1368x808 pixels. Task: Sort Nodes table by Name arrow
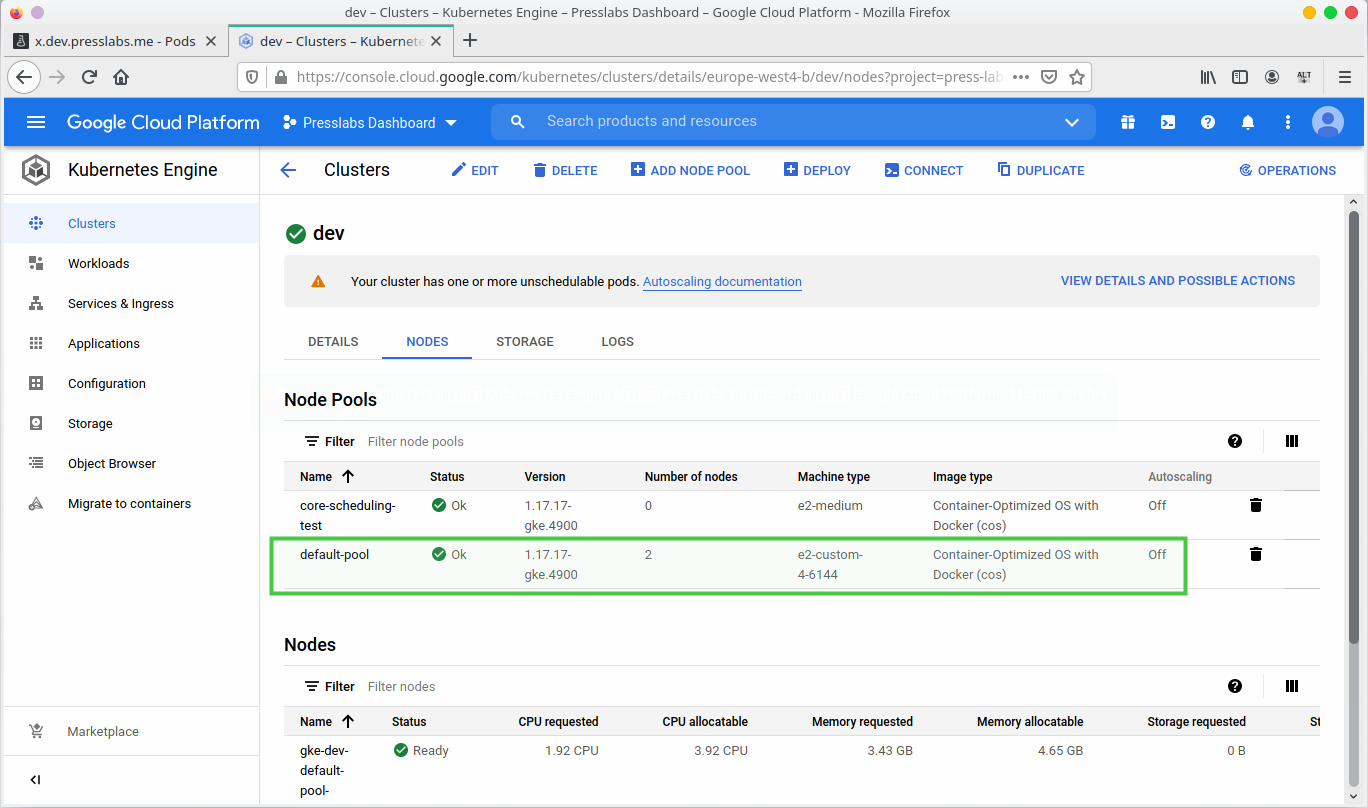tap(348, 721)
